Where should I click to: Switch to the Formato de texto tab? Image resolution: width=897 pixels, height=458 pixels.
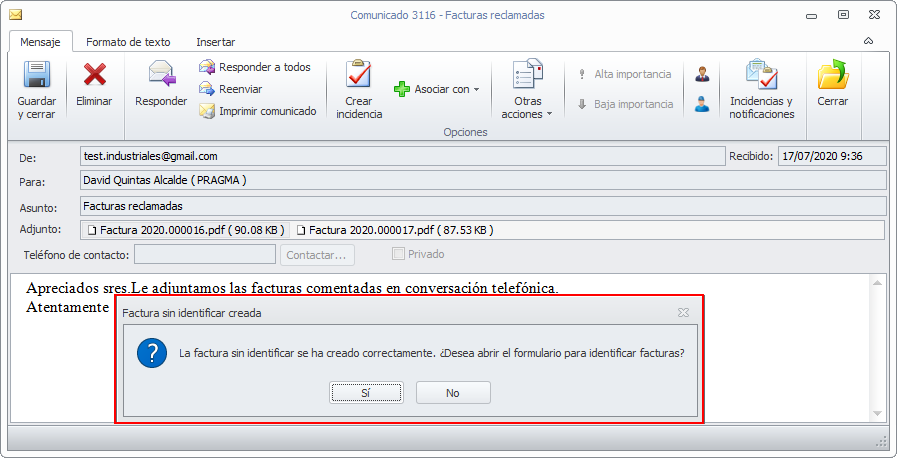pos(128,42)
